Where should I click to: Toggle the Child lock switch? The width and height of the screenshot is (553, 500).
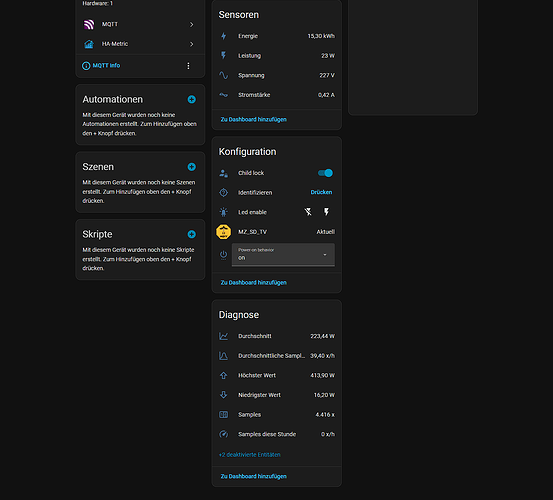click(325, 173)
